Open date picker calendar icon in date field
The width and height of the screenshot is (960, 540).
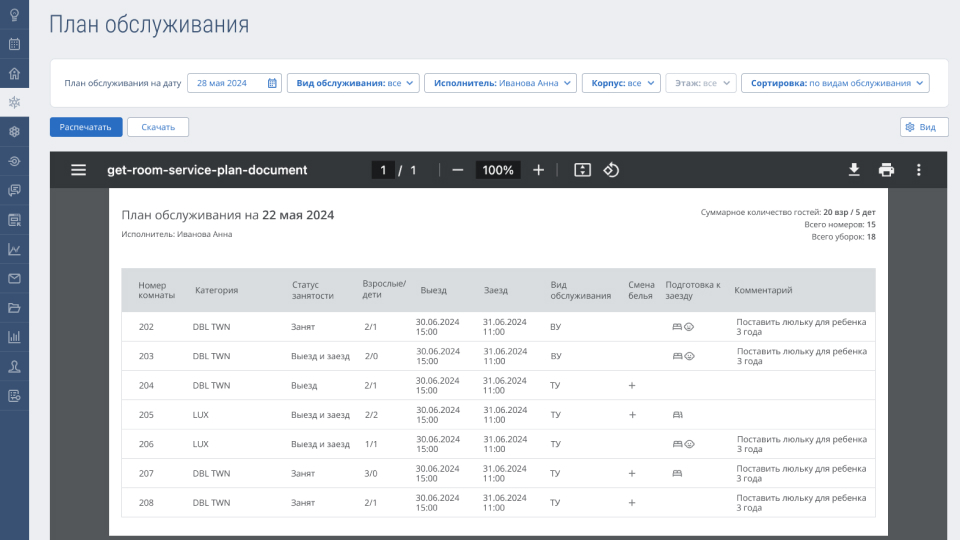[x=272, y=83]
